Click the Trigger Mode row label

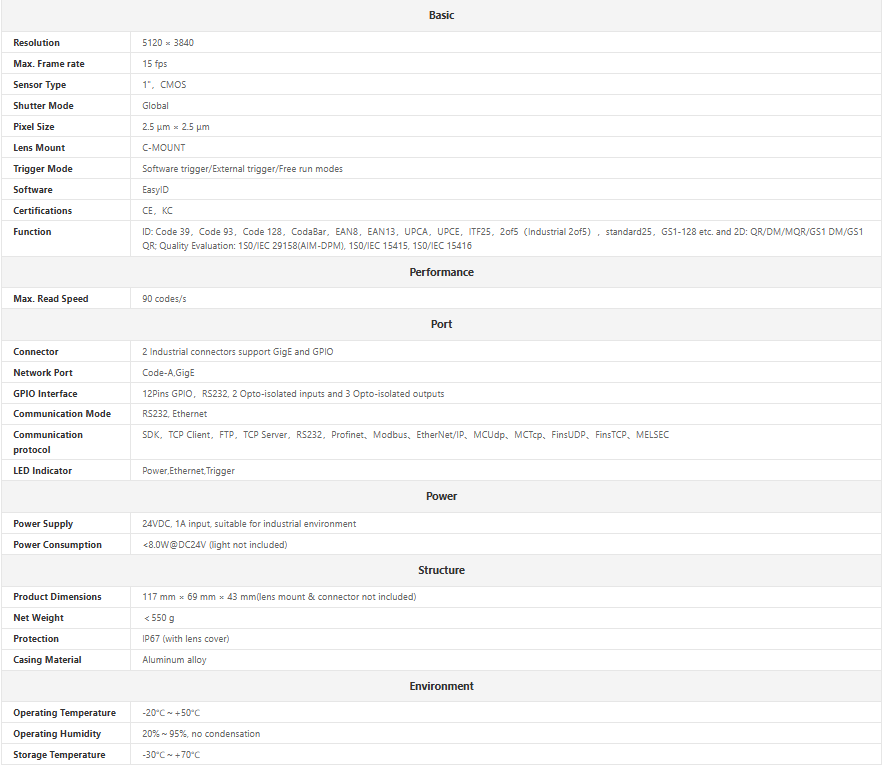point(43,169)
